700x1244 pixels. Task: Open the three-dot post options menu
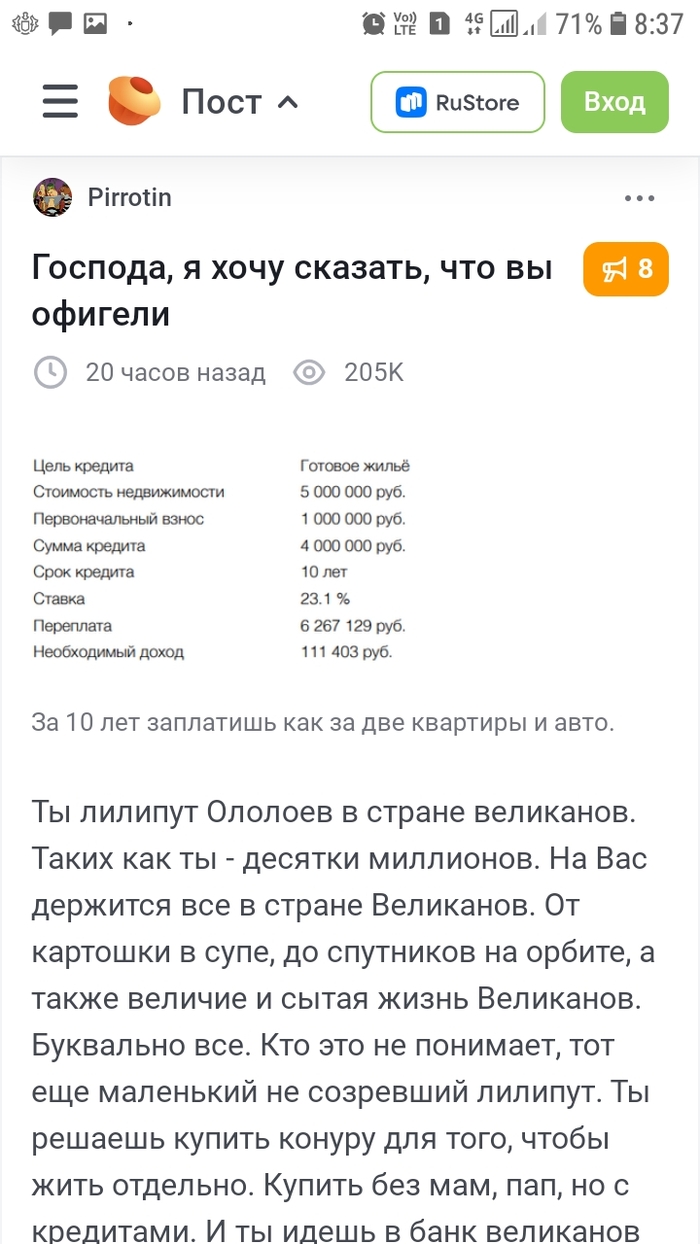(x=639, y=199)
